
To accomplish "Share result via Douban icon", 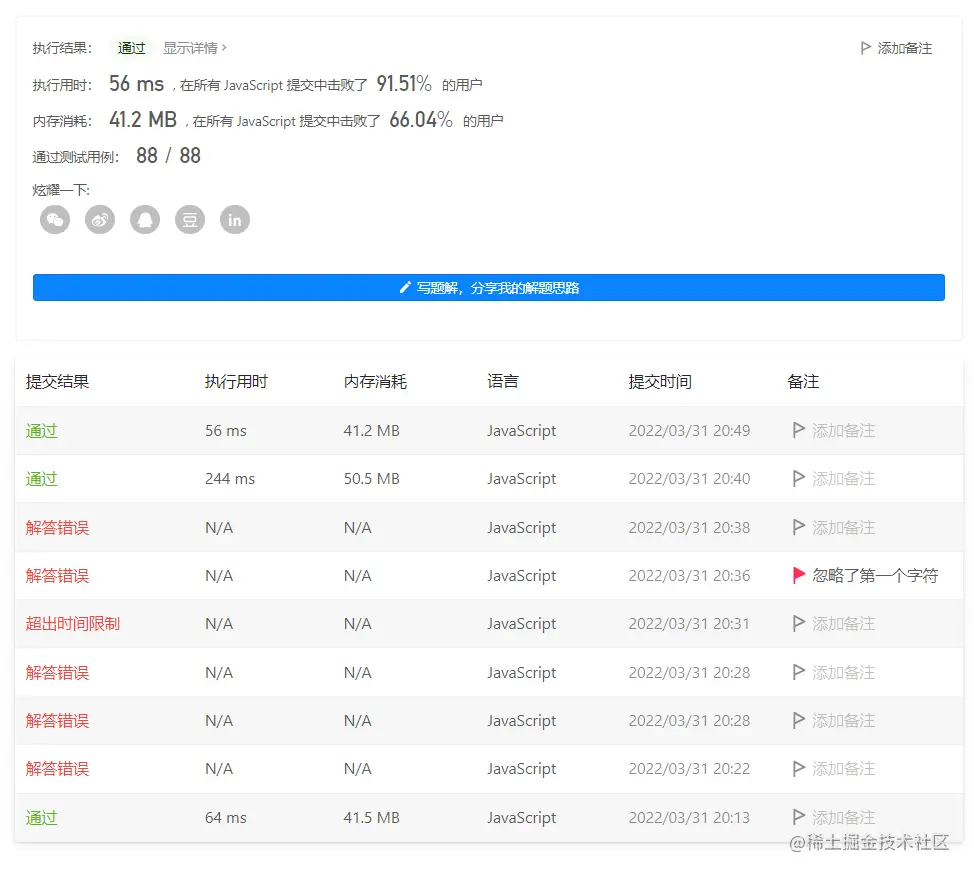I will coord(190,220).
